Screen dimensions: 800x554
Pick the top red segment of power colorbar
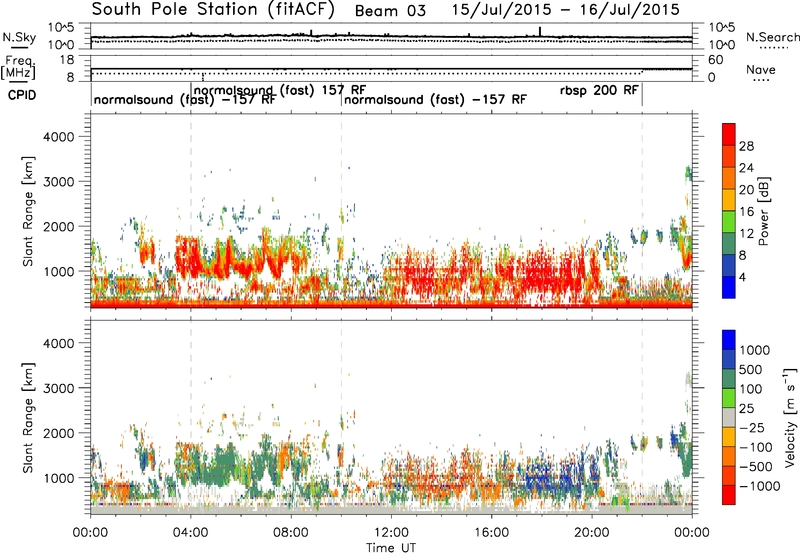coord(729,134)
